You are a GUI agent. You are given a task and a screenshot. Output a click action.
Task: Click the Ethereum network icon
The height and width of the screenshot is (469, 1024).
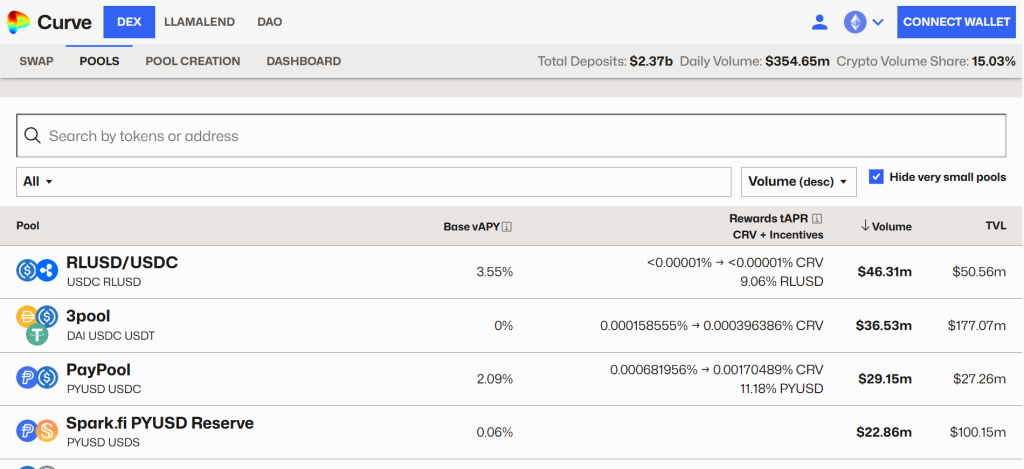pyautogui.click(x=855, y=22)
